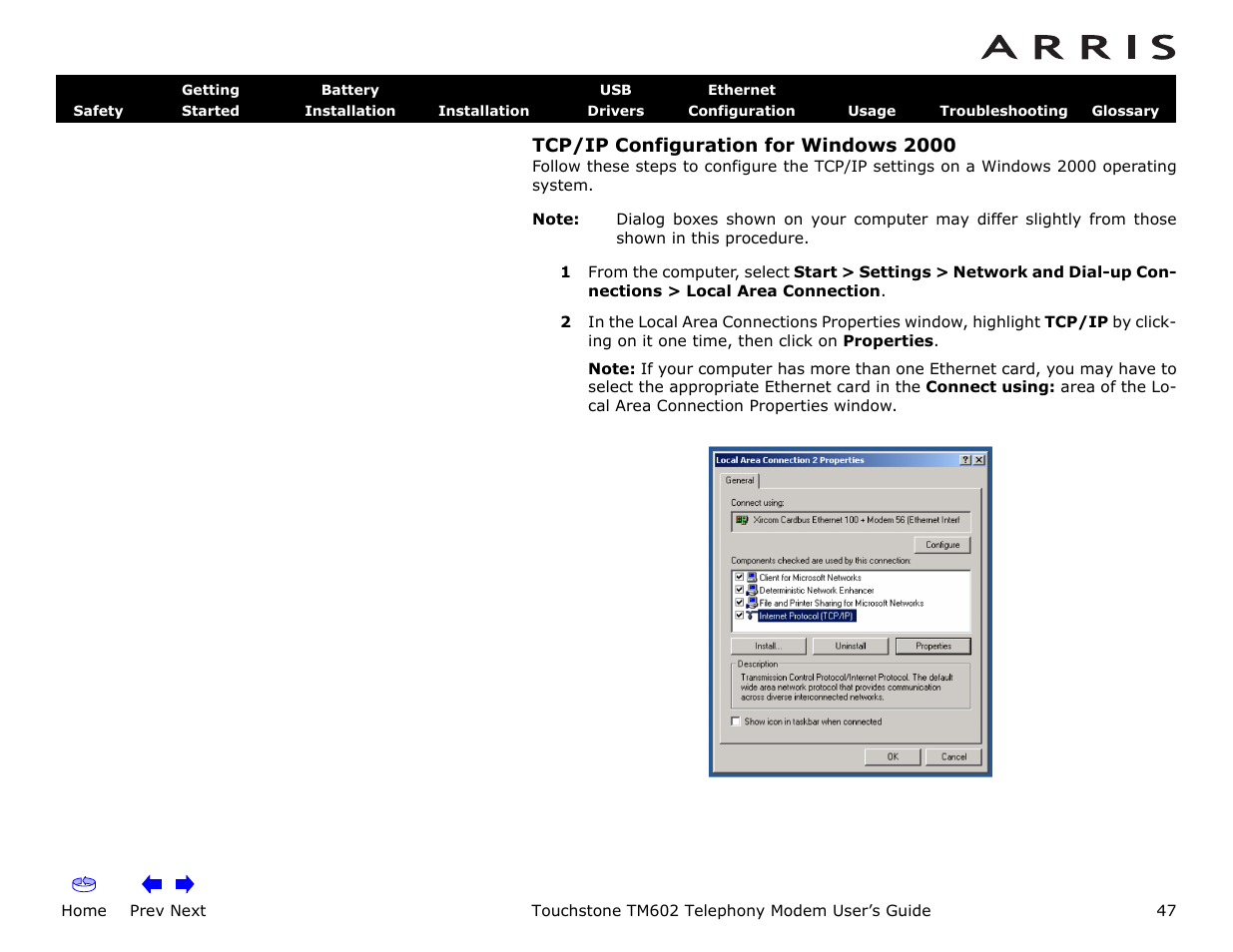Toggle Internet Protocol (TCP/IP) checkbox
The width and height of the screenshot is (1233, 952).
click(x=740, y=616)
